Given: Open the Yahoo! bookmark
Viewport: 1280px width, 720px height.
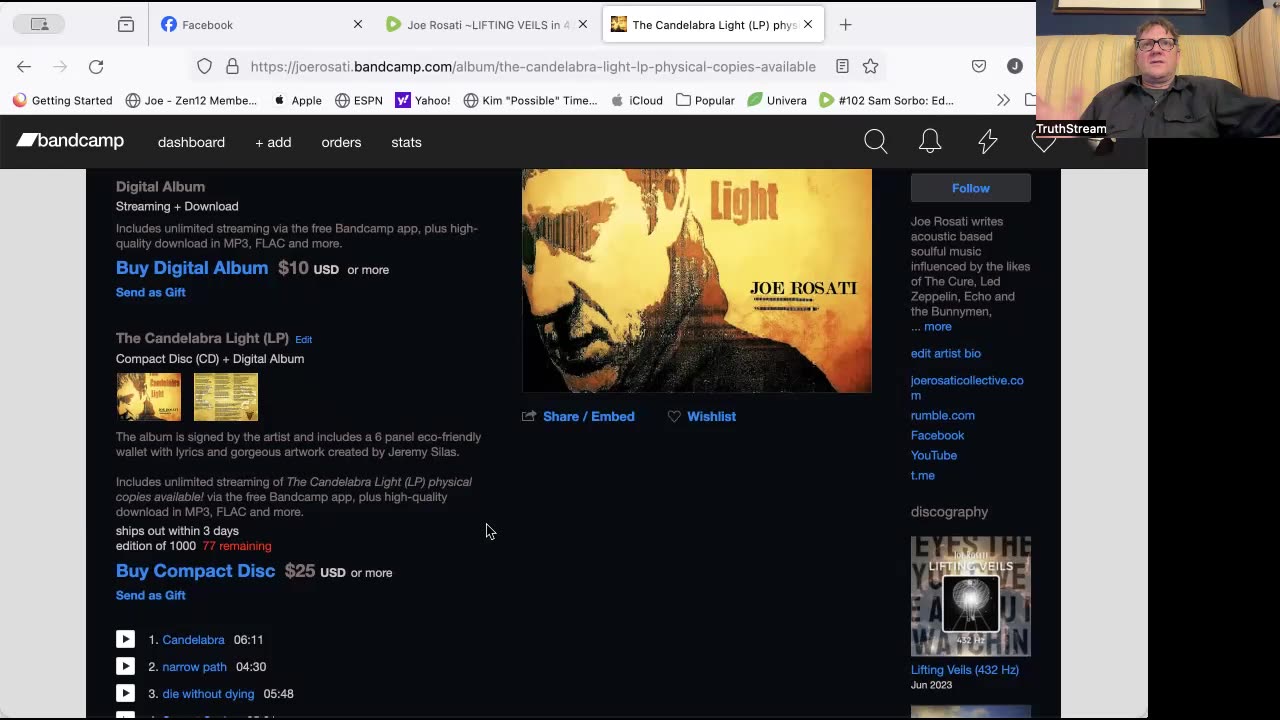Looking at the screenshot, I should 423,100.
